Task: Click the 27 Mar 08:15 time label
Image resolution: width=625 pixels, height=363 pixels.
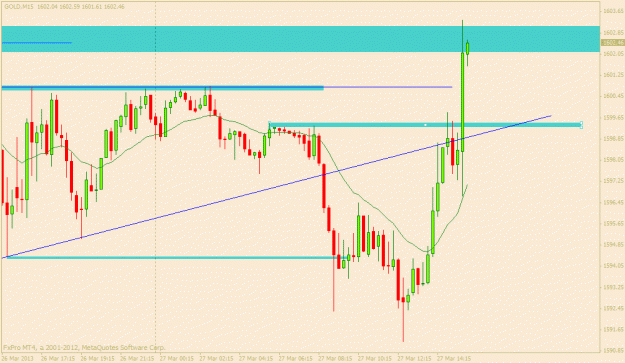Action: (x=335, y=358)
